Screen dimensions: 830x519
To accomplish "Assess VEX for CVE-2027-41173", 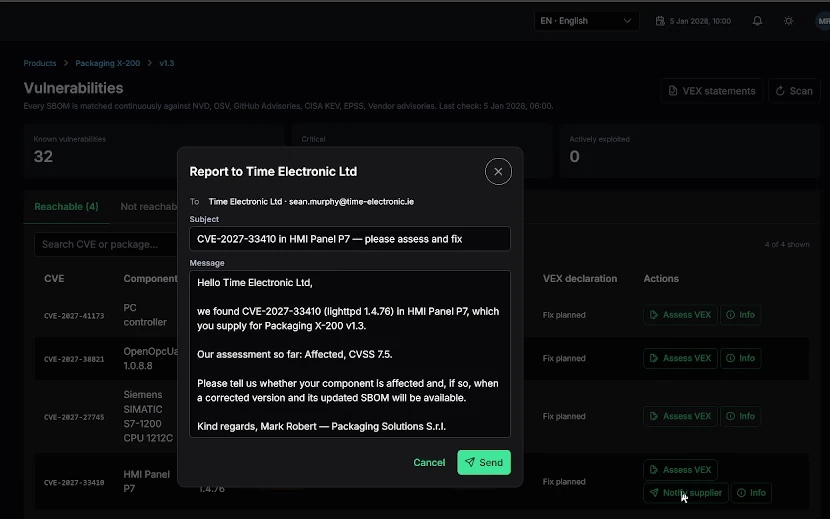I will click(680, 315).
